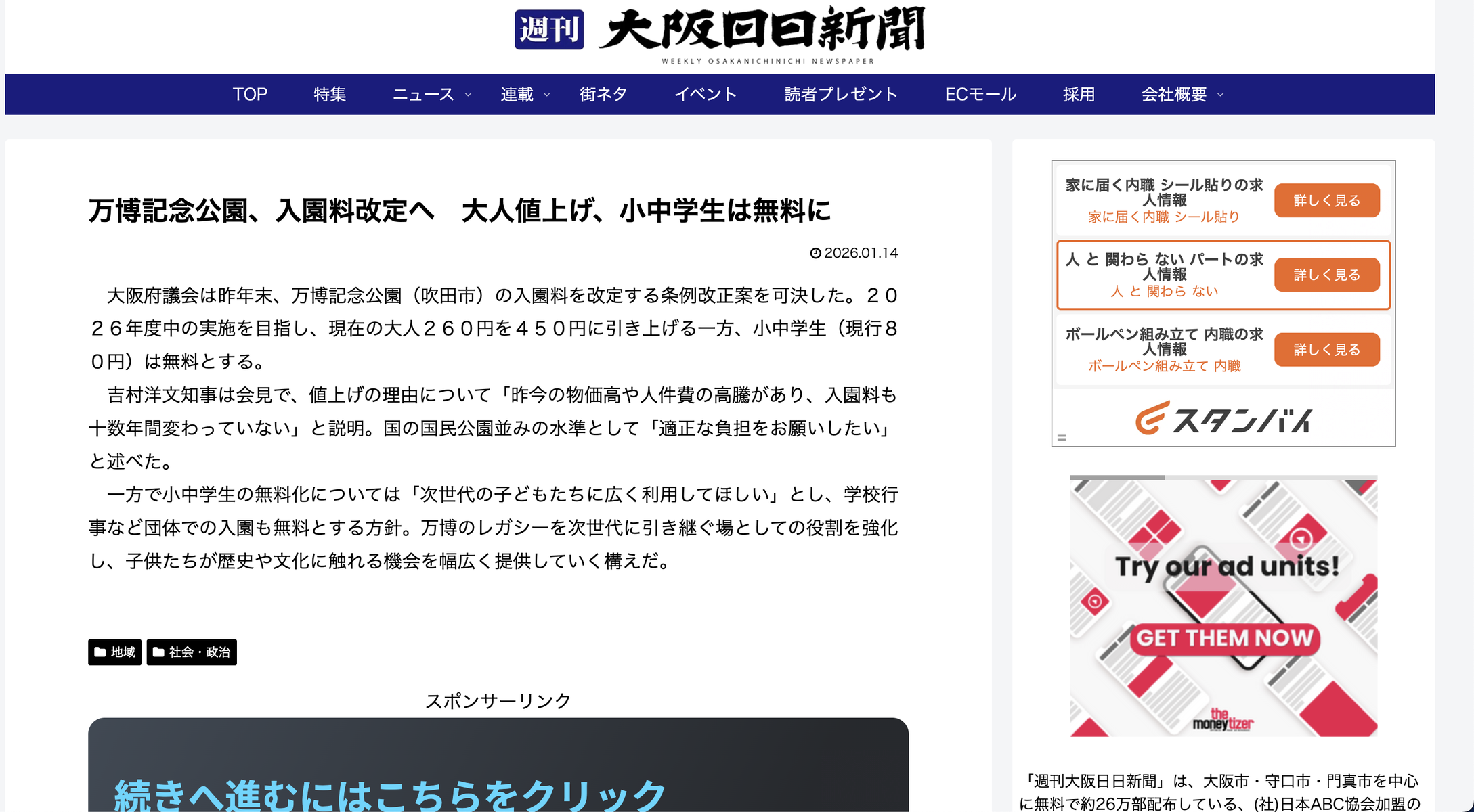Click the clock icon beside date 2026.01.14
Viewport: 1474px width, 812px height.
815,253
